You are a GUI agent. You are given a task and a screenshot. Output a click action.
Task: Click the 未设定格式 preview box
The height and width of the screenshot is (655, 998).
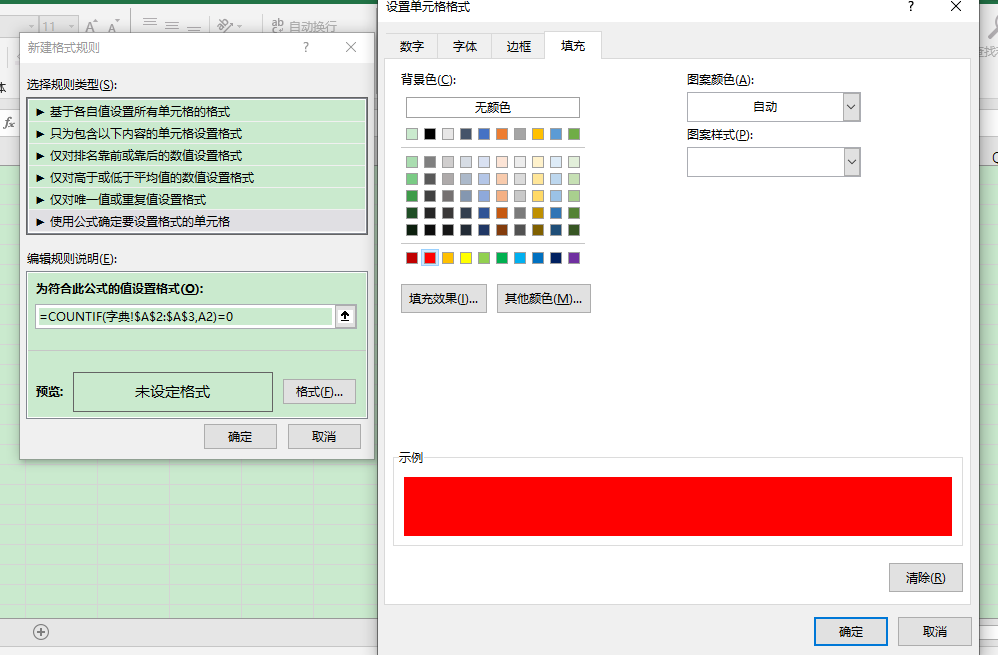(x=173, y=391)
